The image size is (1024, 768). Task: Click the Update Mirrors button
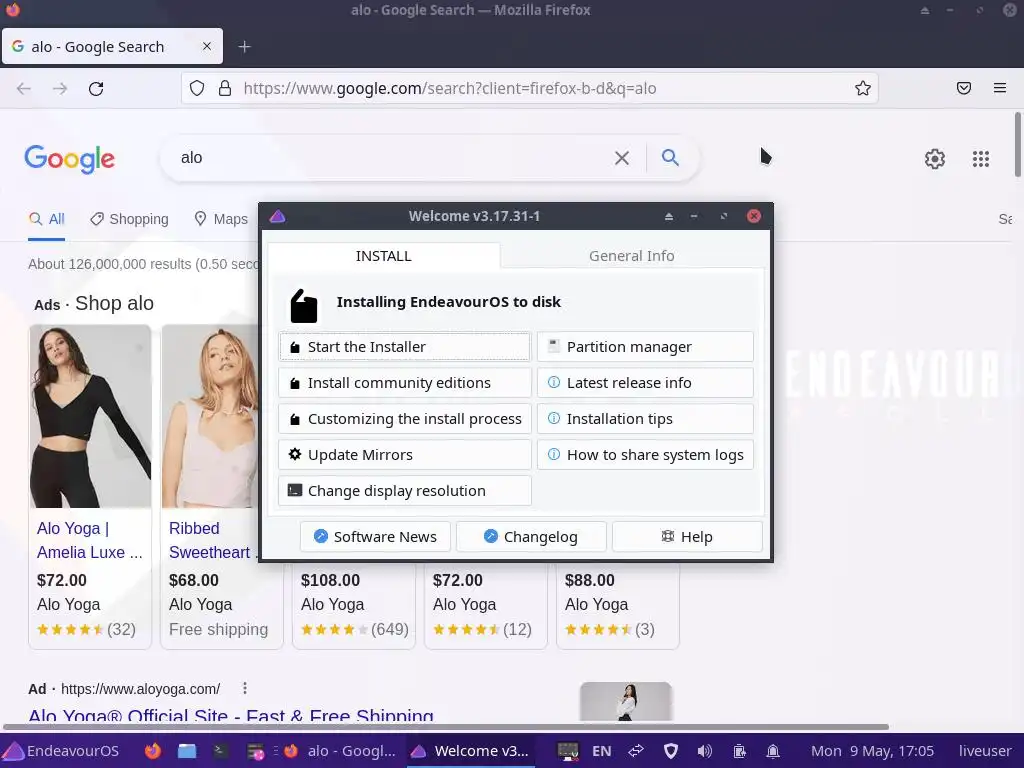[404, 455]
